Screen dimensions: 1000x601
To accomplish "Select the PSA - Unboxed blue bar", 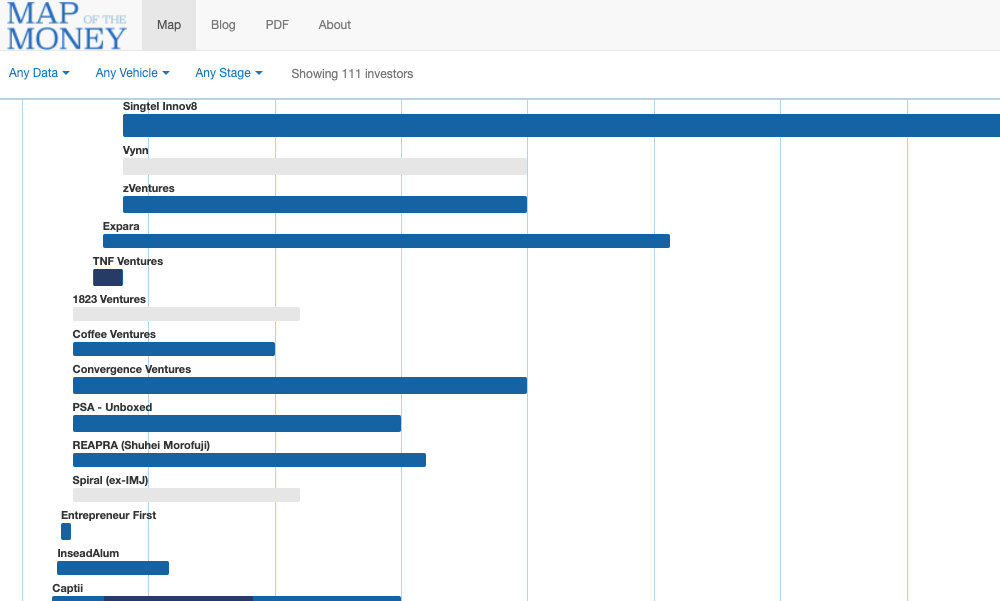I will pos(237,424).
